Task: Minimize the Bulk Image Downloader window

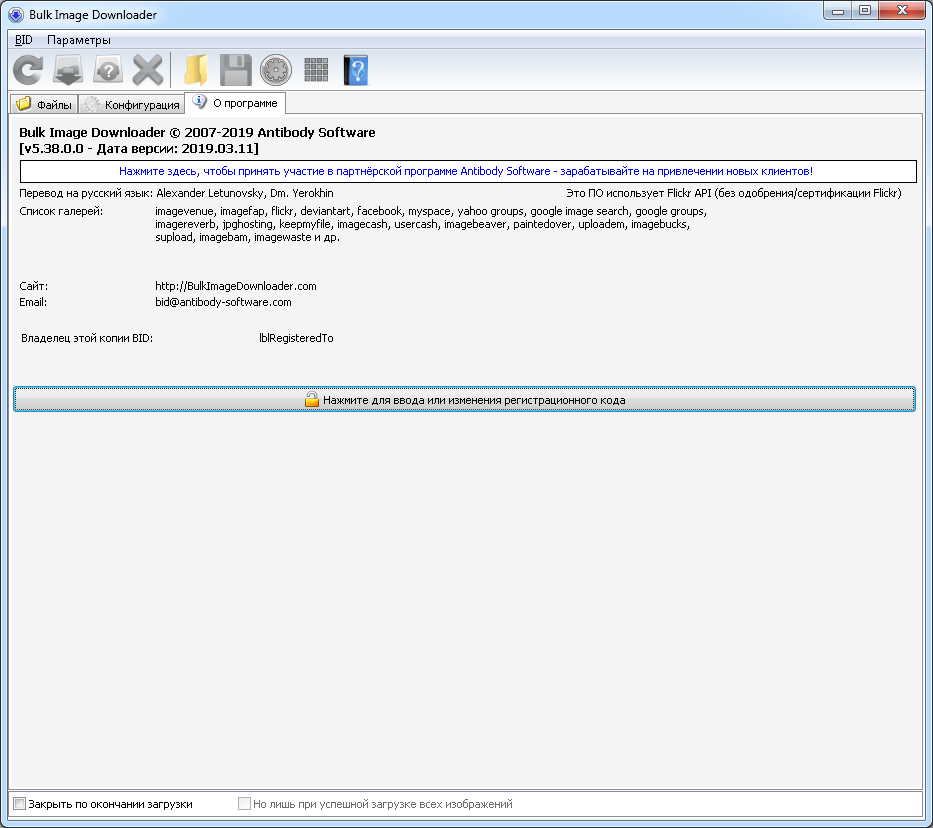Action: click(x=838, y=11)
